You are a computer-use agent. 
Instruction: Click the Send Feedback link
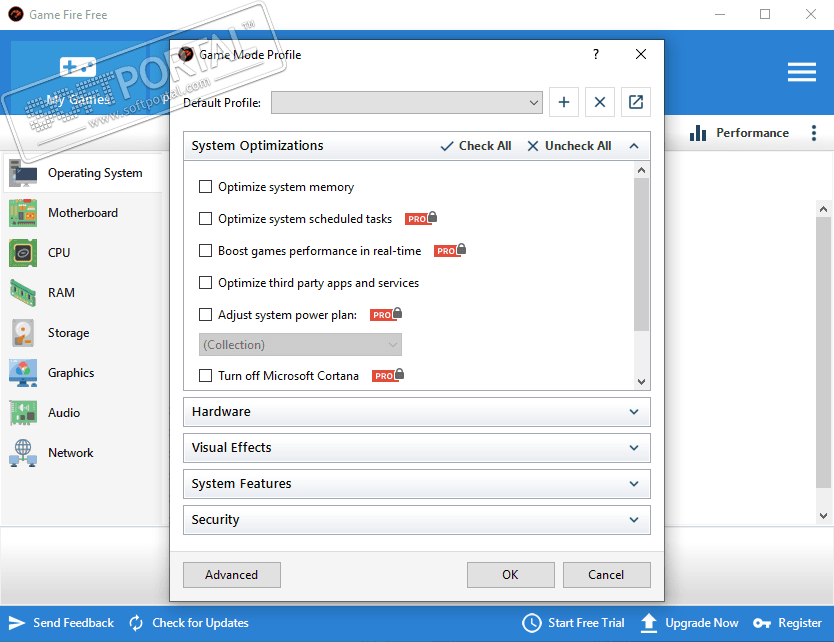coord(73,623)
